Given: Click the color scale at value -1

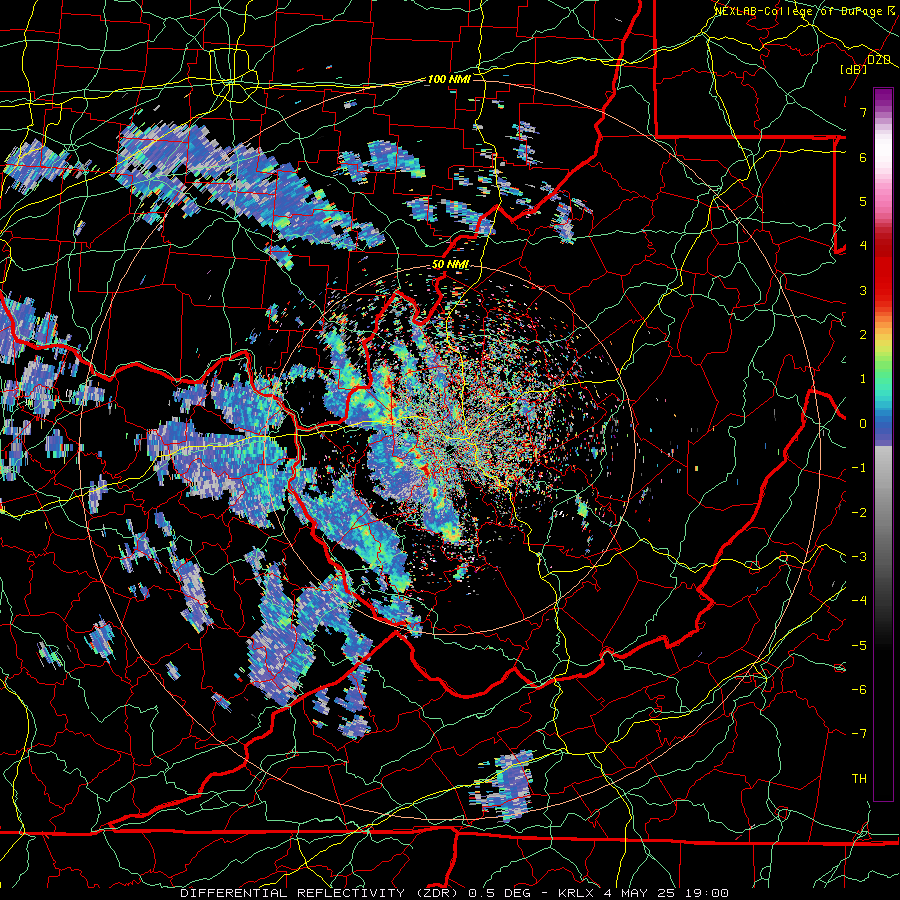Looking at the screenshot, I should pos(883,468).
